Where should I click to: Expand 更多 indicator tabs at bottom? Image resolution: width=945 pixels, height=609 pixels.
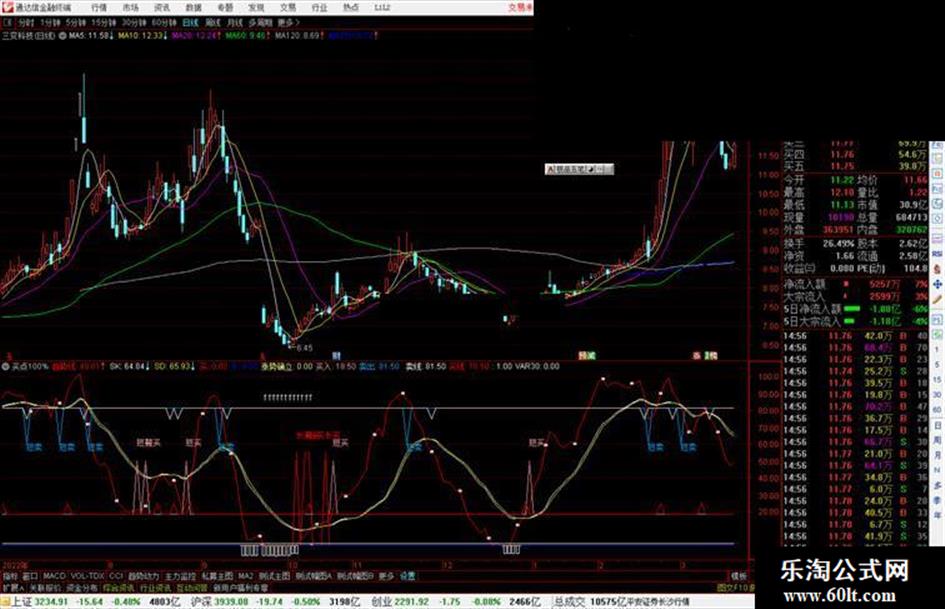click(x=386, y=576)
